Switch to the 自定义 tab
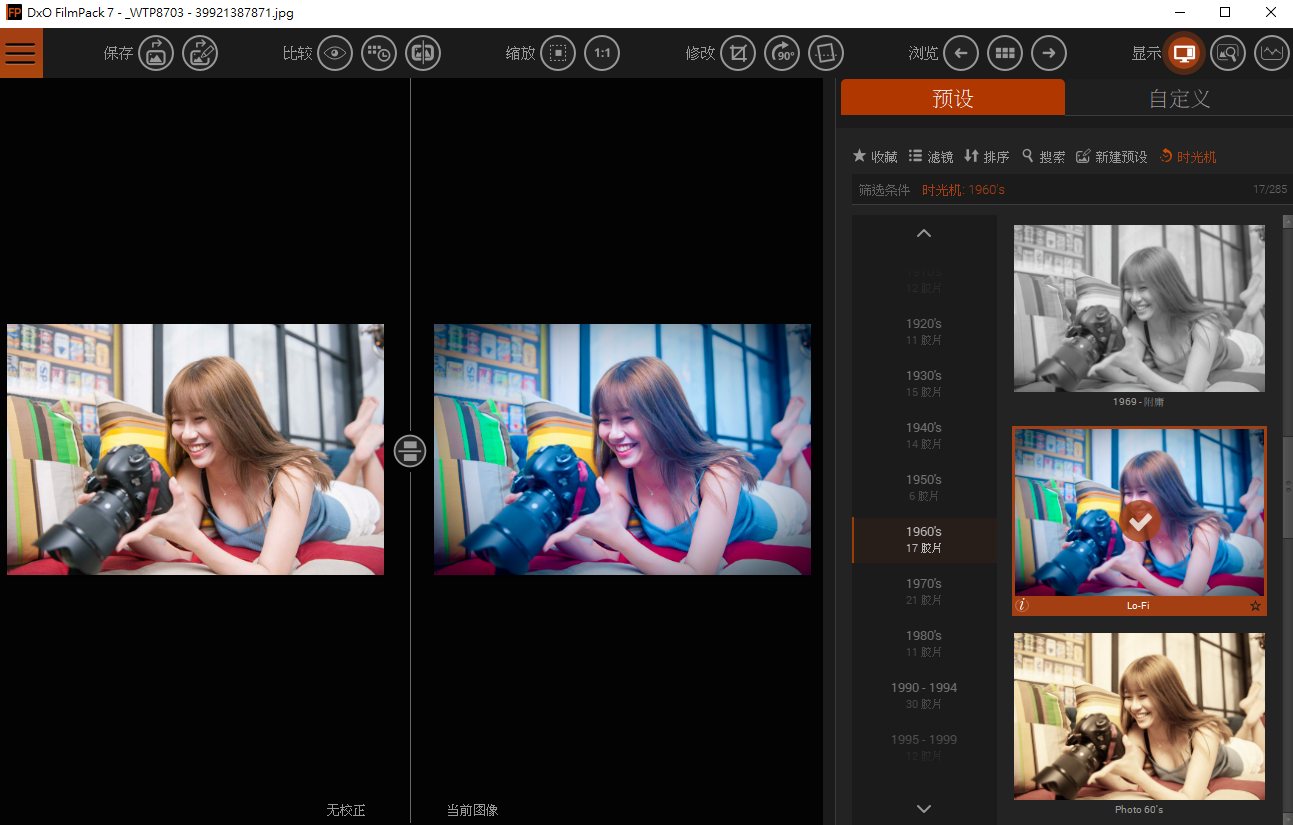Image resolution: width=1293 pixels, height=825 pixels. 1179,98
